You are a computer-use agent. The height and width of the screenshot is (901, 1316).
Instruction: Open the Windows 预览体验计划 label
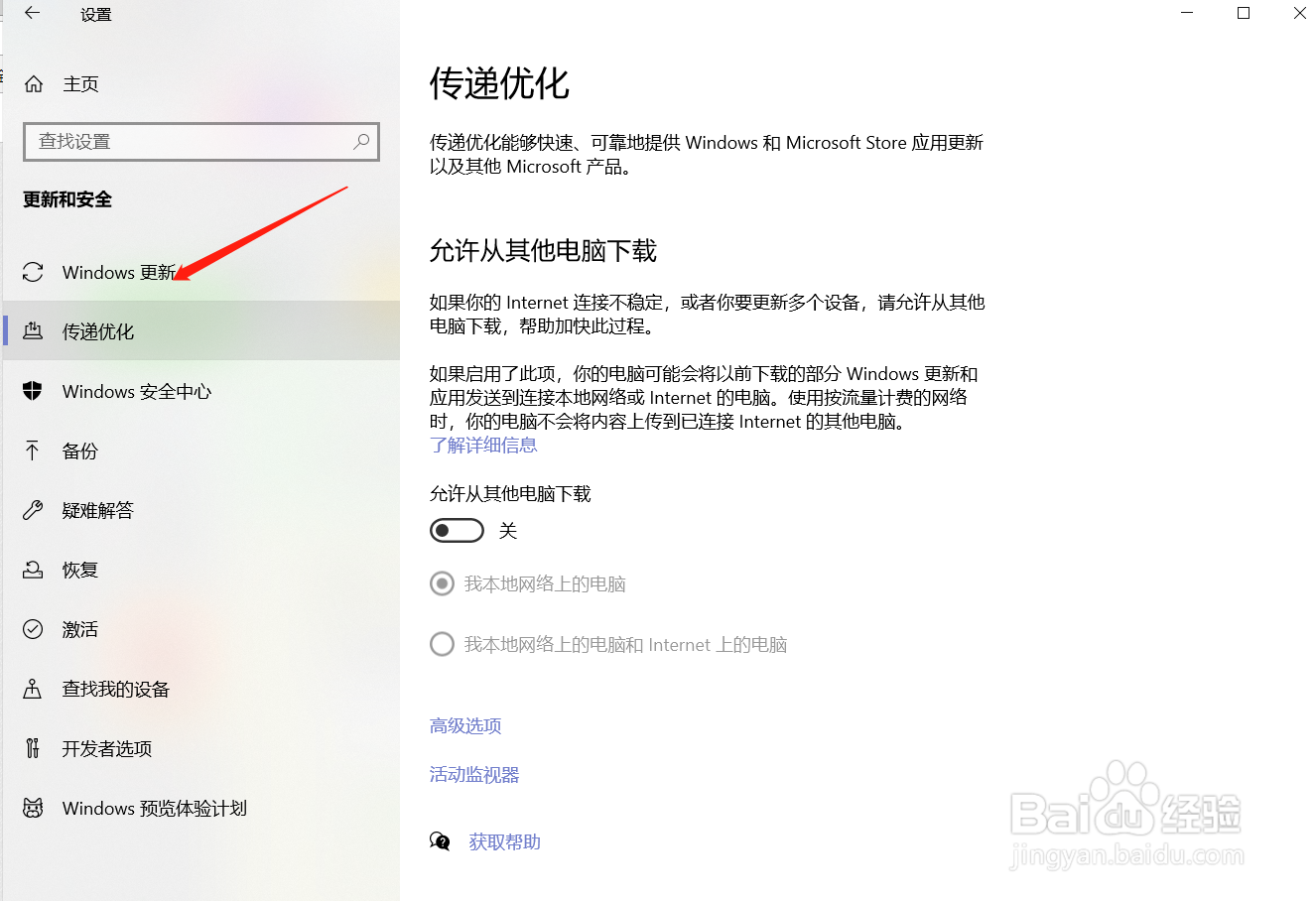coord(155,808)
